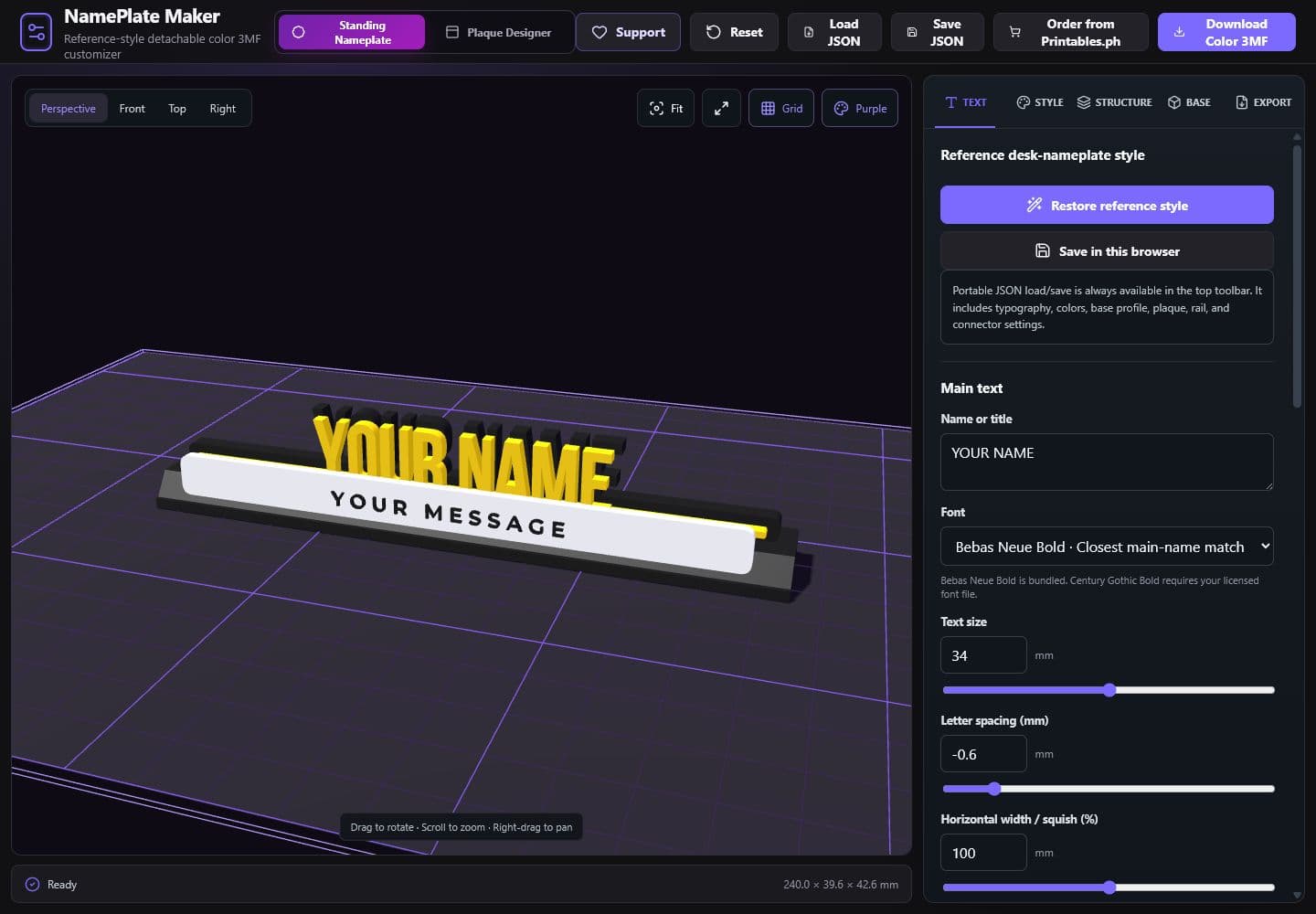Click the settings panel vertical scrollbar
The height and width of the screenshot is (914, 1316).
[x=1297, y=274]
